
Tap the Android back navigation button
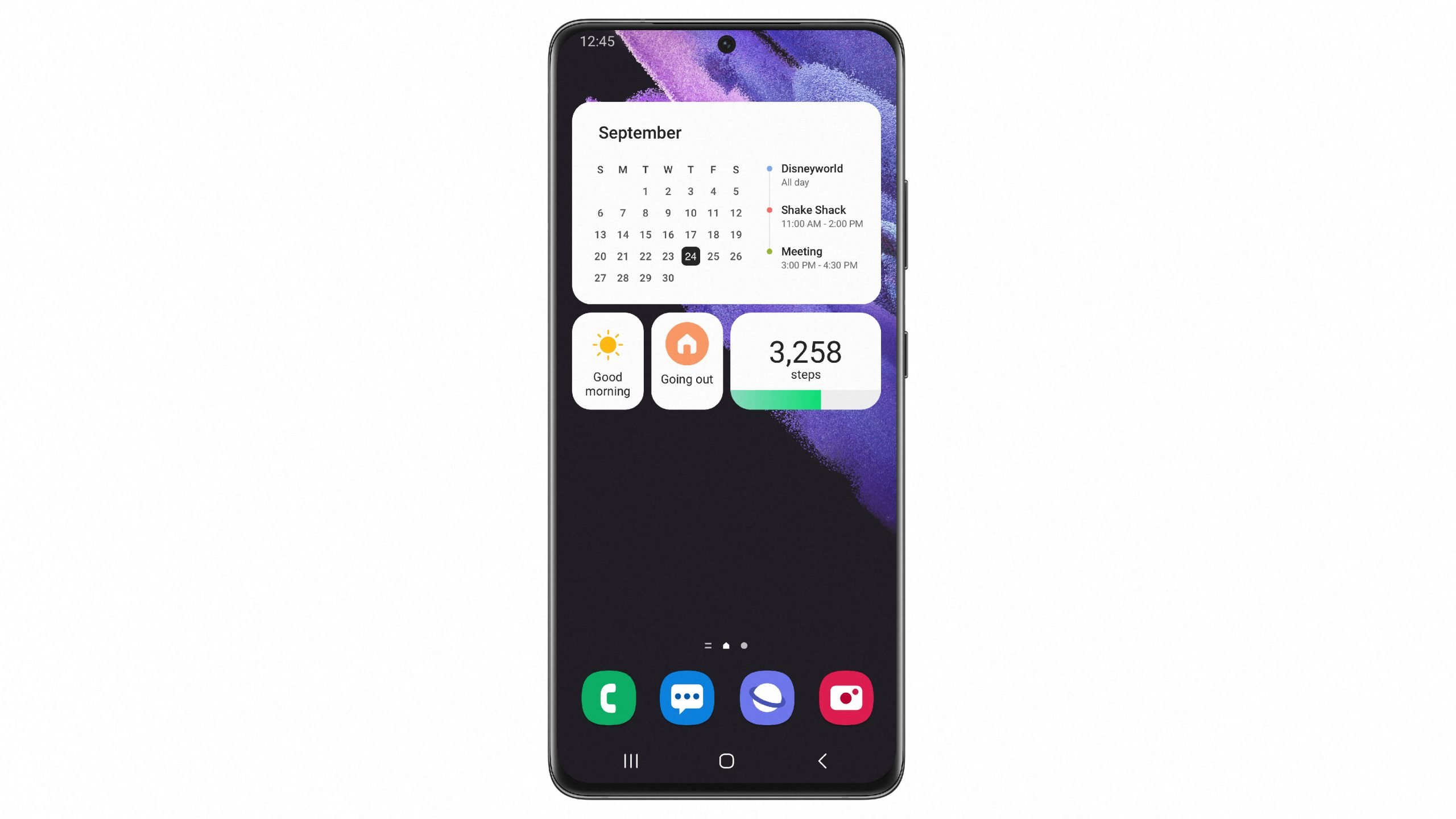[822, 761]
